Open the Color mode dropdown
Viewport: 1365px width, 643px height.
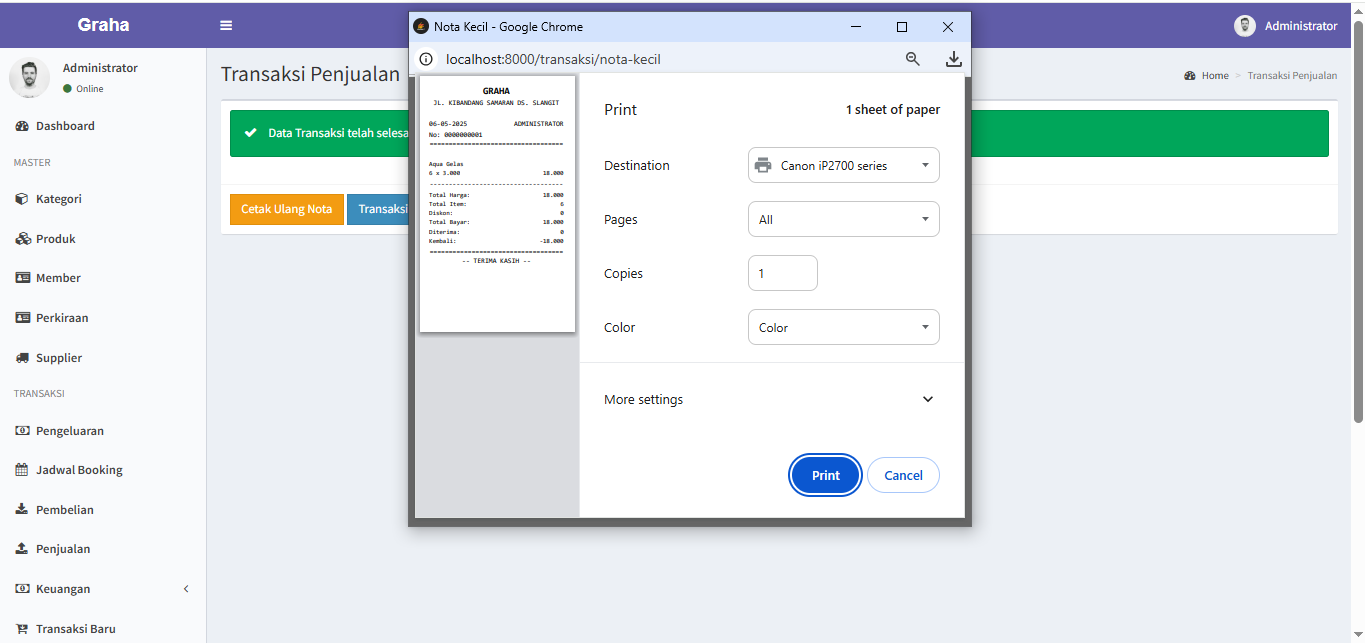pyautogui.click(x=843, y=328)
